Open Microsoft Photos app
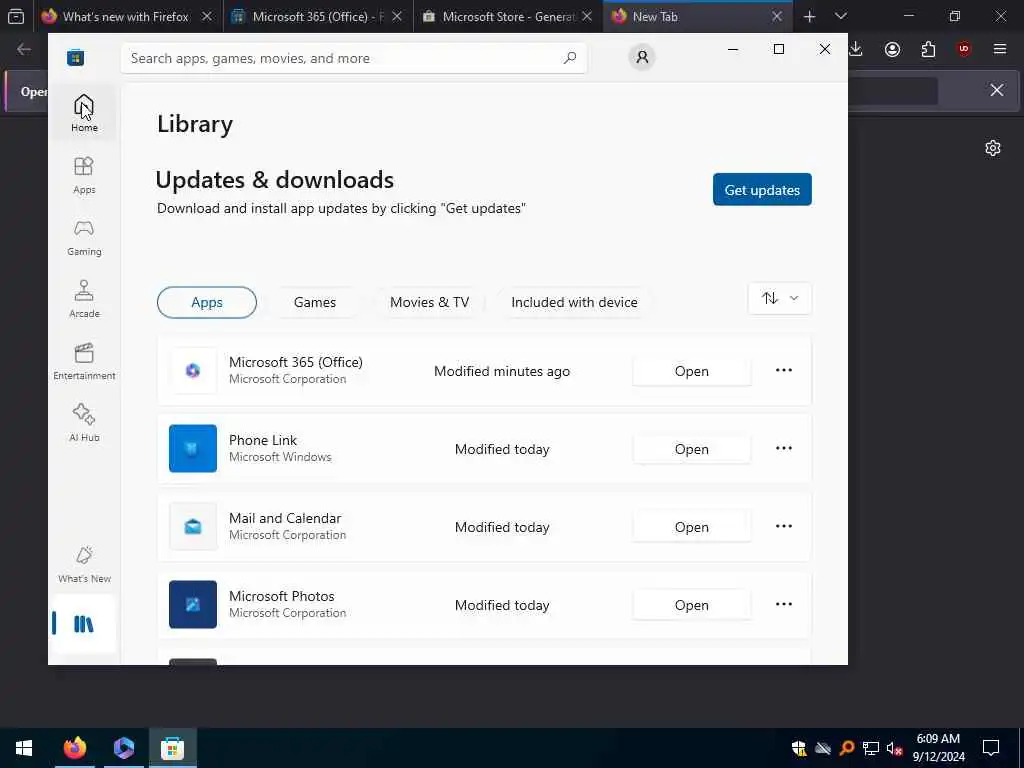 (x=692, y=605)
